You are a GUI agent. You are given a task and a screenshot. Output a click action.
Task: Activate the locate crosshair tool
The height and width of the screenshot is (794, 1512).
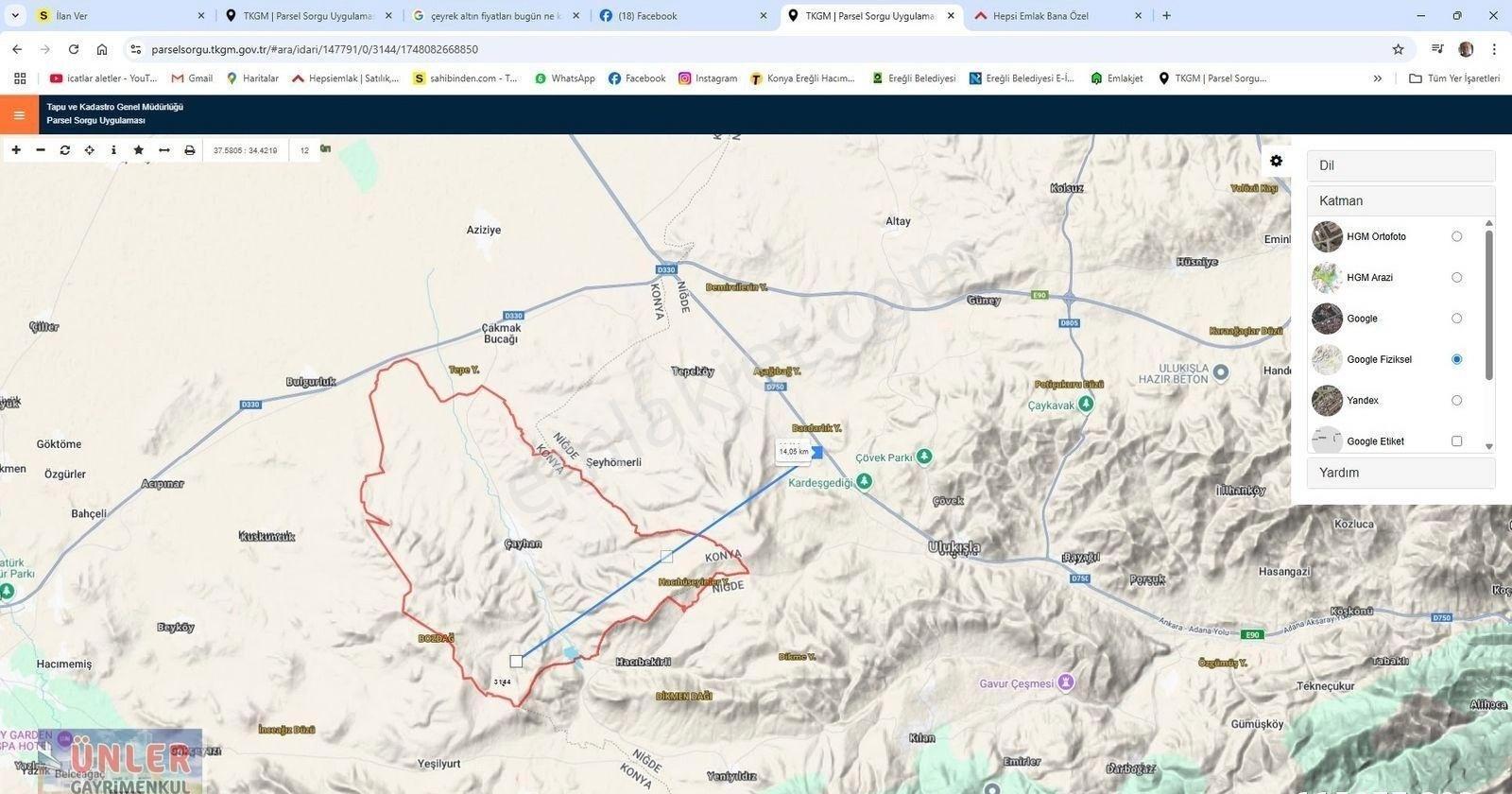coord(90,150)
